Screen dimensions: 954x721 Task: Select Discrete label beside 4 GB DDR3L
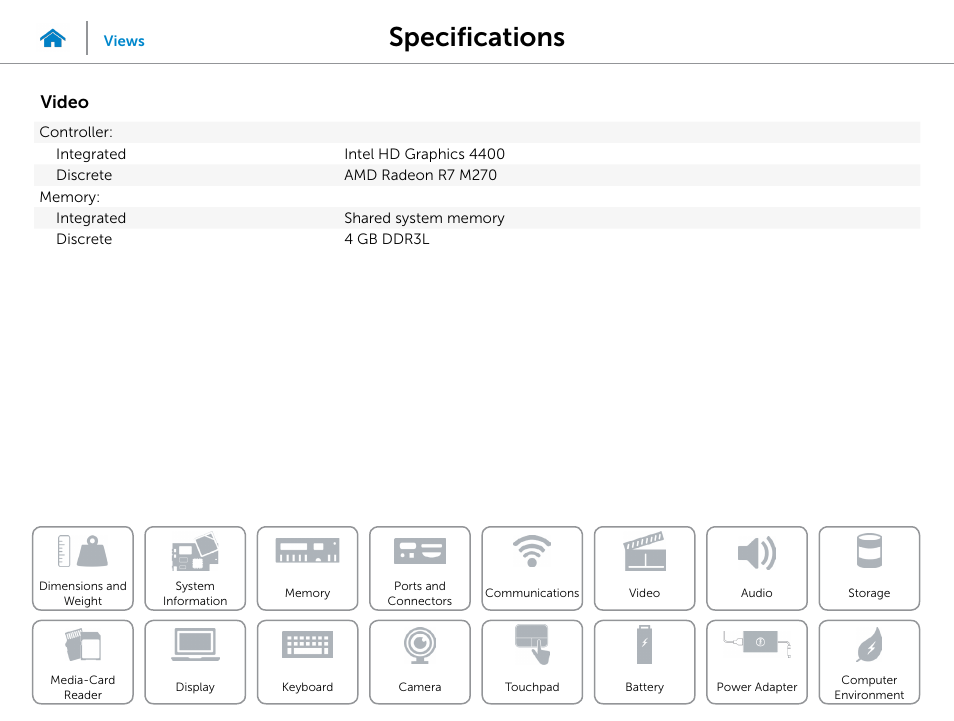(84, 239)
